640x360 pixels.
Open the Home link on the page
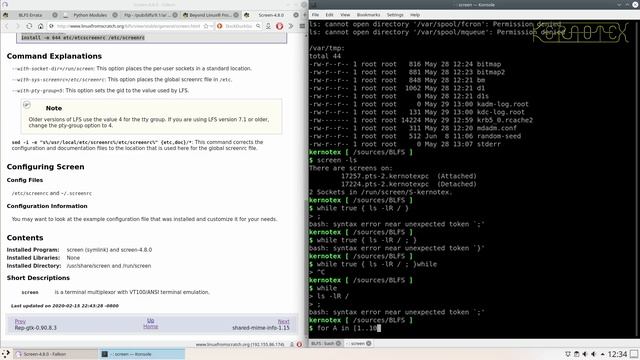coord(151,326)
